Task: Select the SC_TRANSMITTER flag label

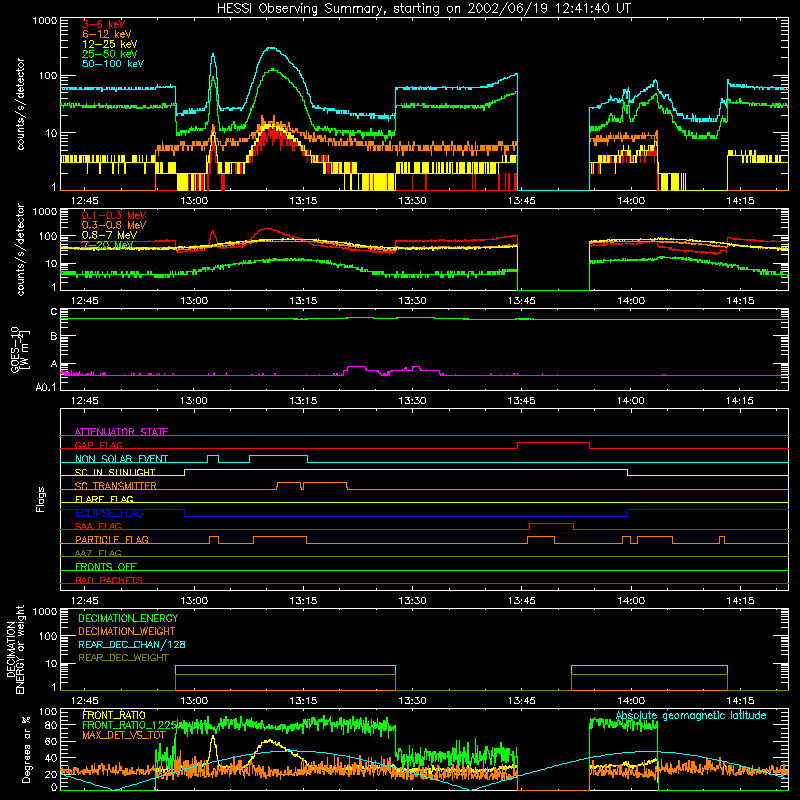Action: pyautogui.click(x=116, y=486)
